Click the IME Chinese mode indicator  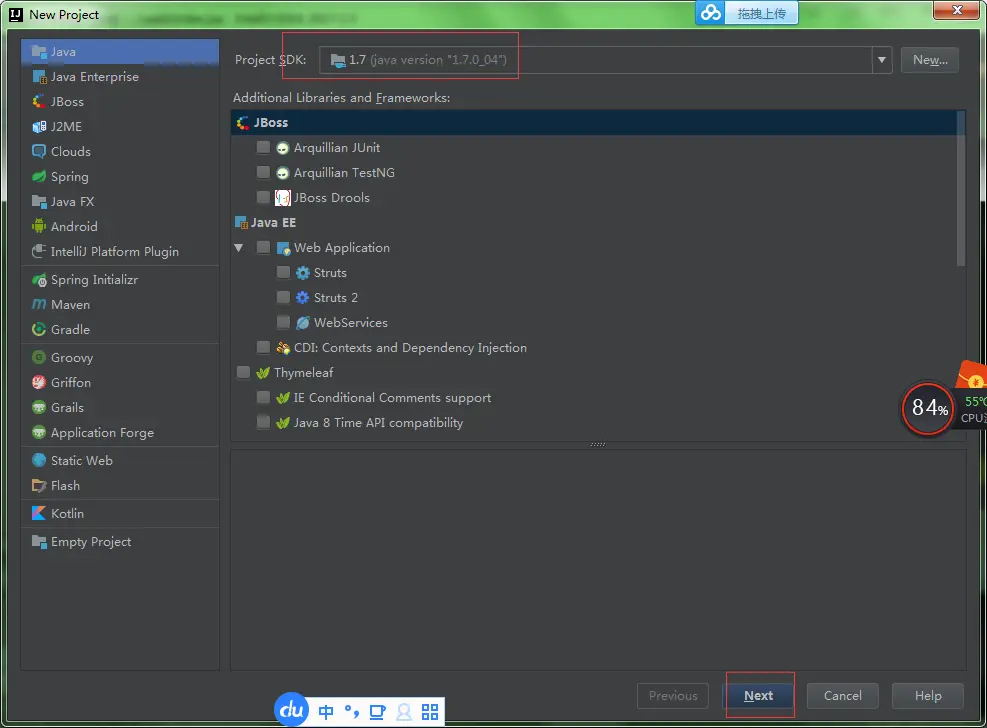(x=326, y=712)
